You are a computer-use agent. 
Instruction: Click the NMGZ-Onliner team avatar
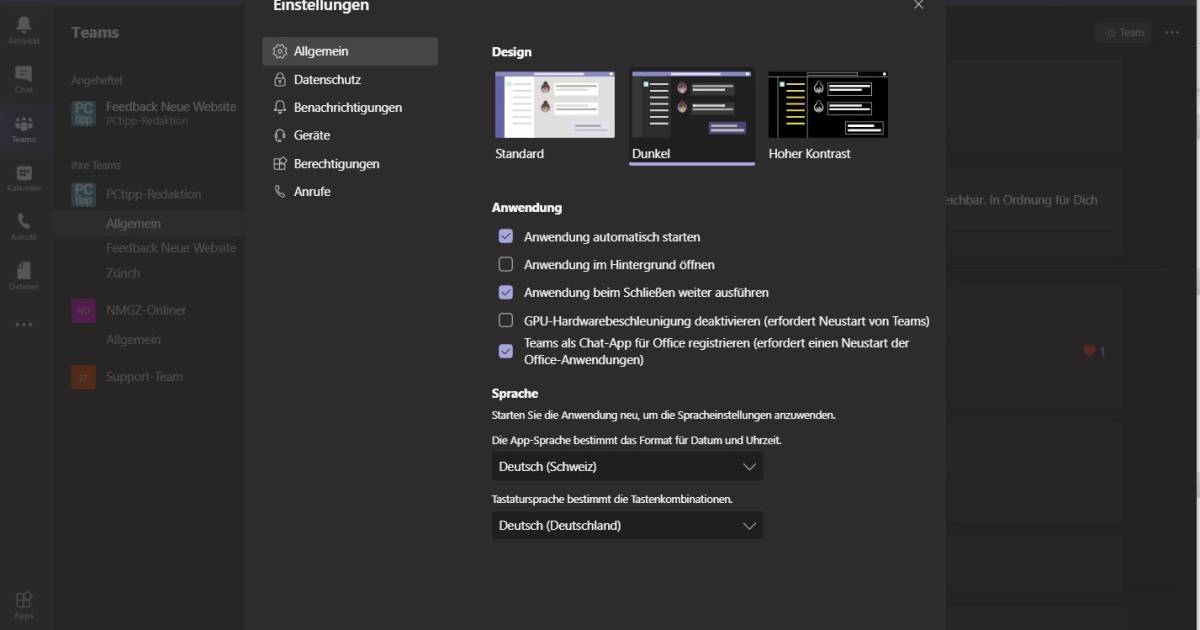[84, 310]
